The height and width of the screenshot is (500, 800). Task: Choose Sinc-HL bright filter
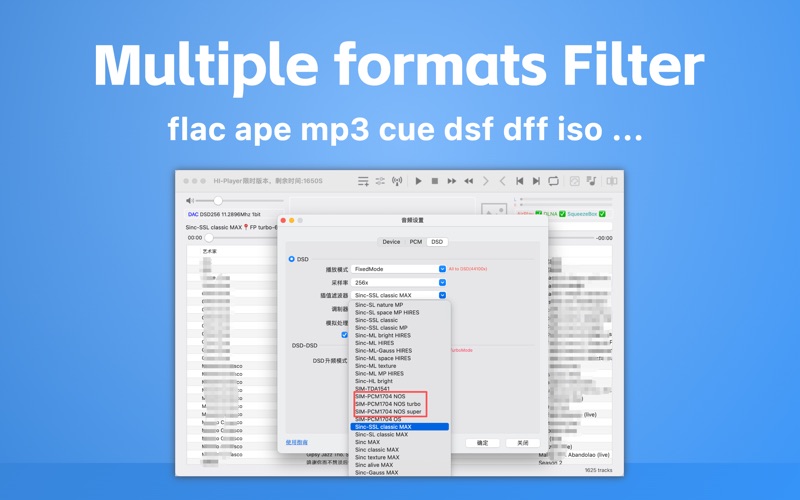pyautogui.click(x=374, y=381)
